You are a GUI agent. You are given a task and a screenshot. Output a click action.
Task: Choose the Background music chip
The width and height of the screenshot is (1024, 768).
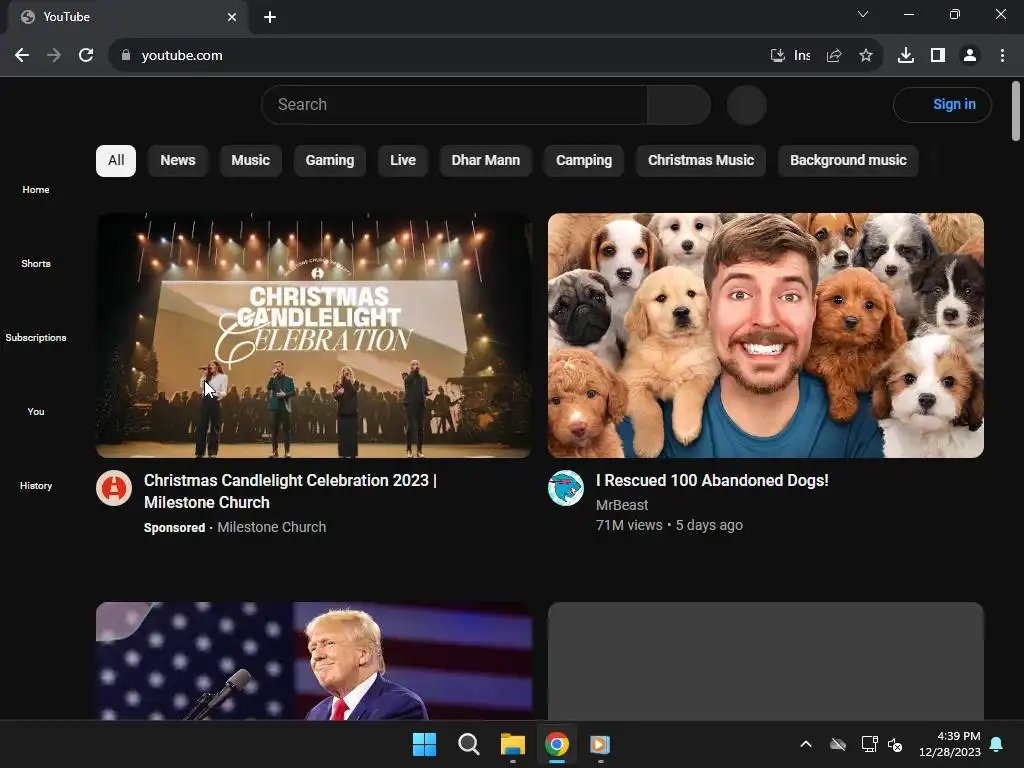click(x=848, y=161)
